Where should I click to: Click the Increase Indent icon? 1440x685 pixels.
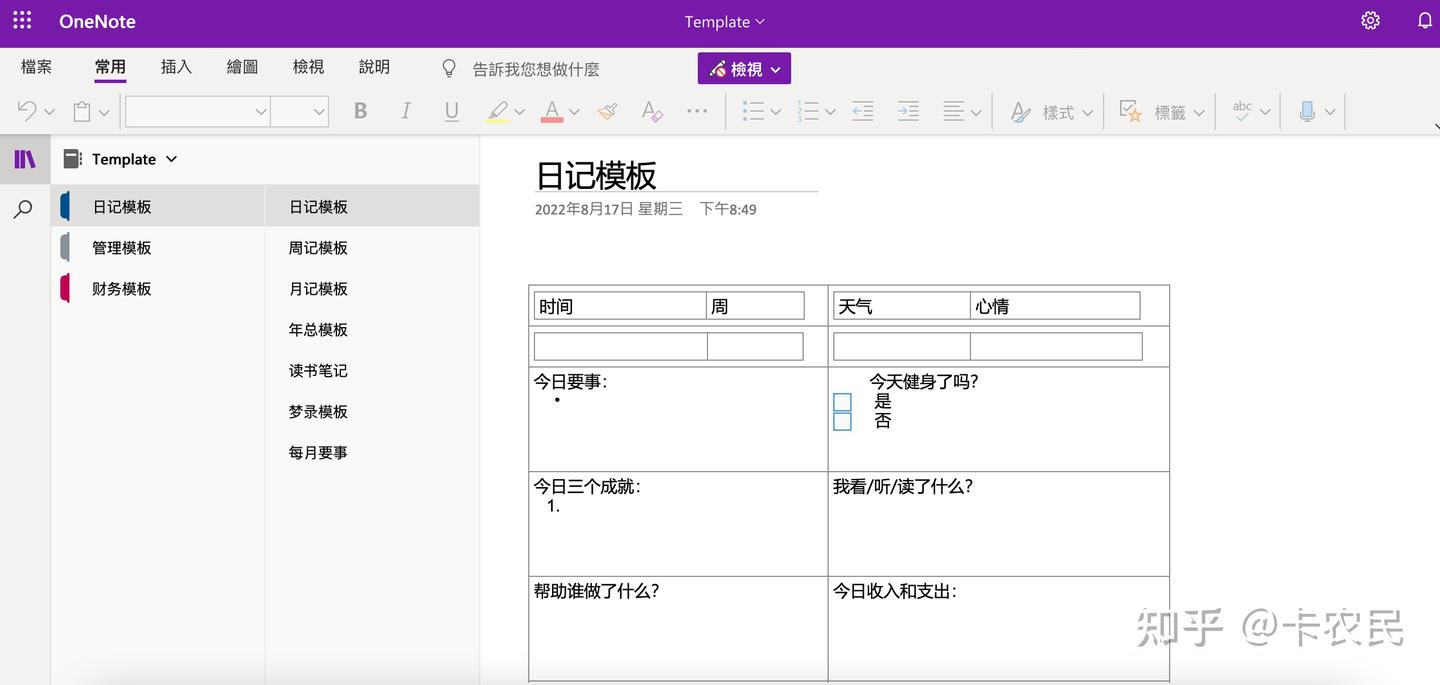pyautogui.click(x=908, y=112)
